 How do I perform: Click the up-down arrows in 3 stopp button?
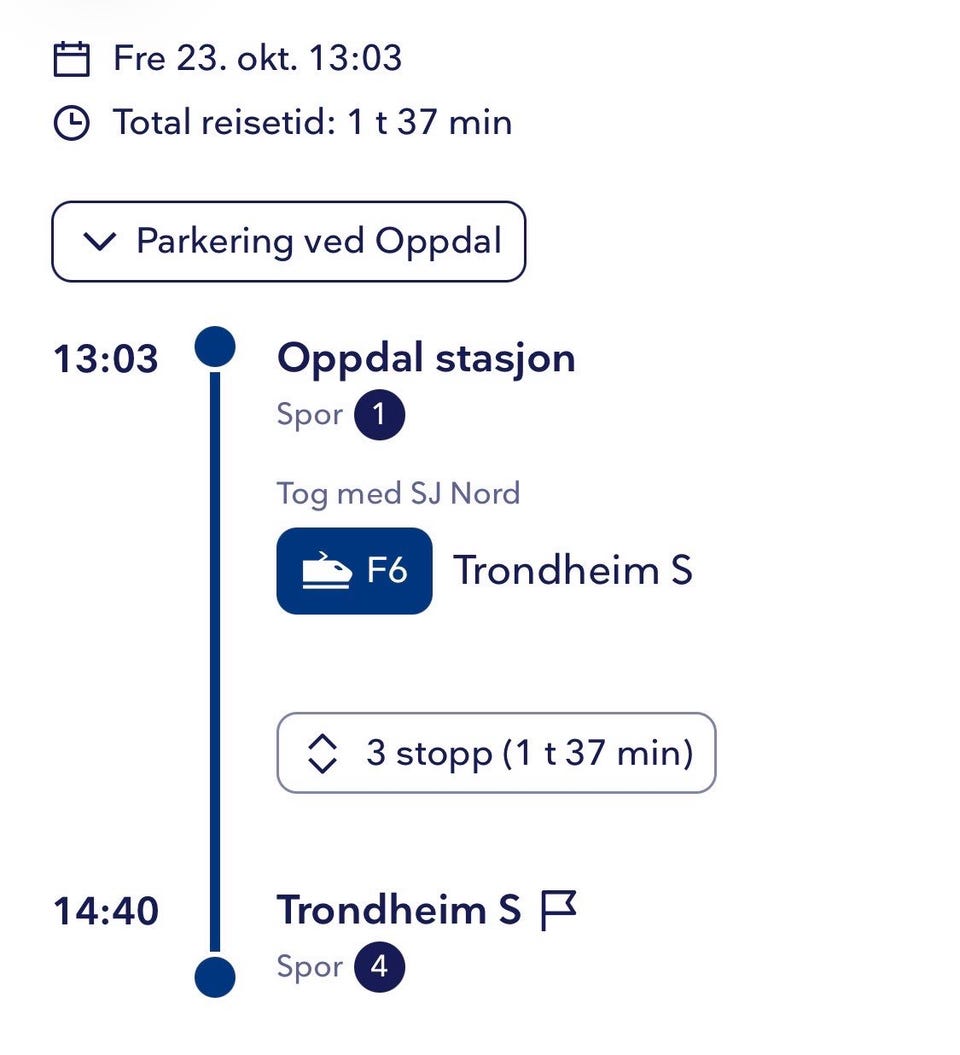(x=322, y=753)
